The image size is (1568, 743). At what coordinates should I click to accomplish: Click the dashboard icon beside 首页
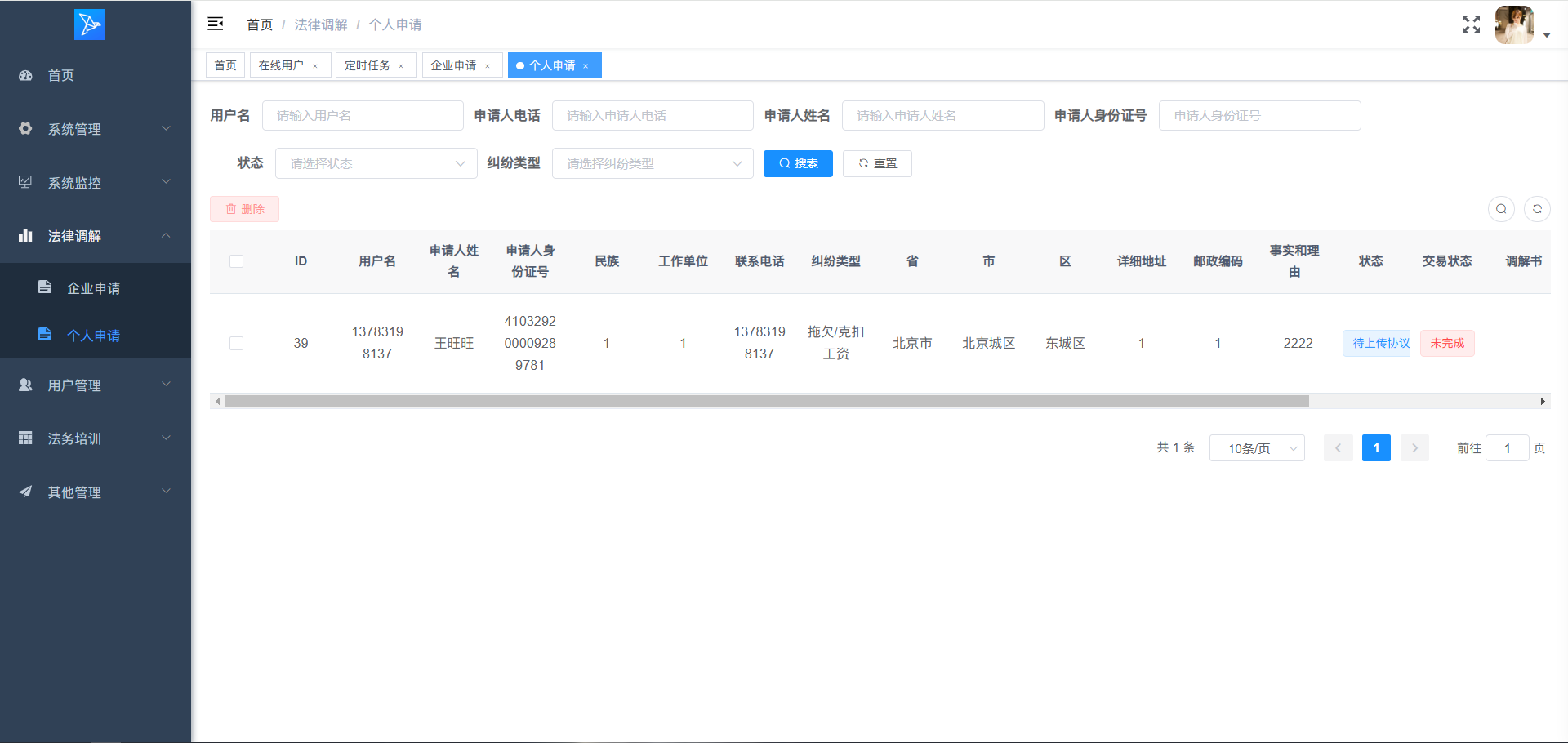[26, 75]
